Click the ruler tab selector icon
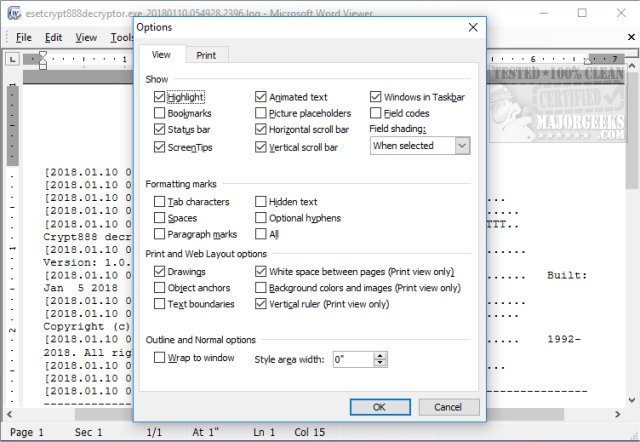This screenshot has width=640, height=442. click(13, 60)
